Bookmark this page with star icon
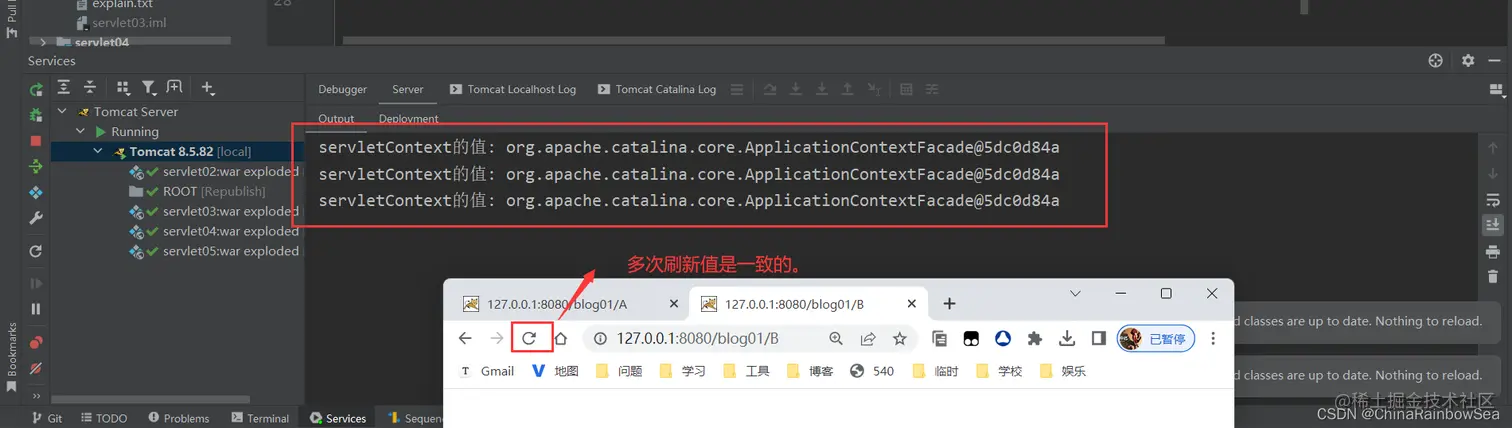Image resolution: width=1512 pixels, height=428 pixels. pos(899,339)
